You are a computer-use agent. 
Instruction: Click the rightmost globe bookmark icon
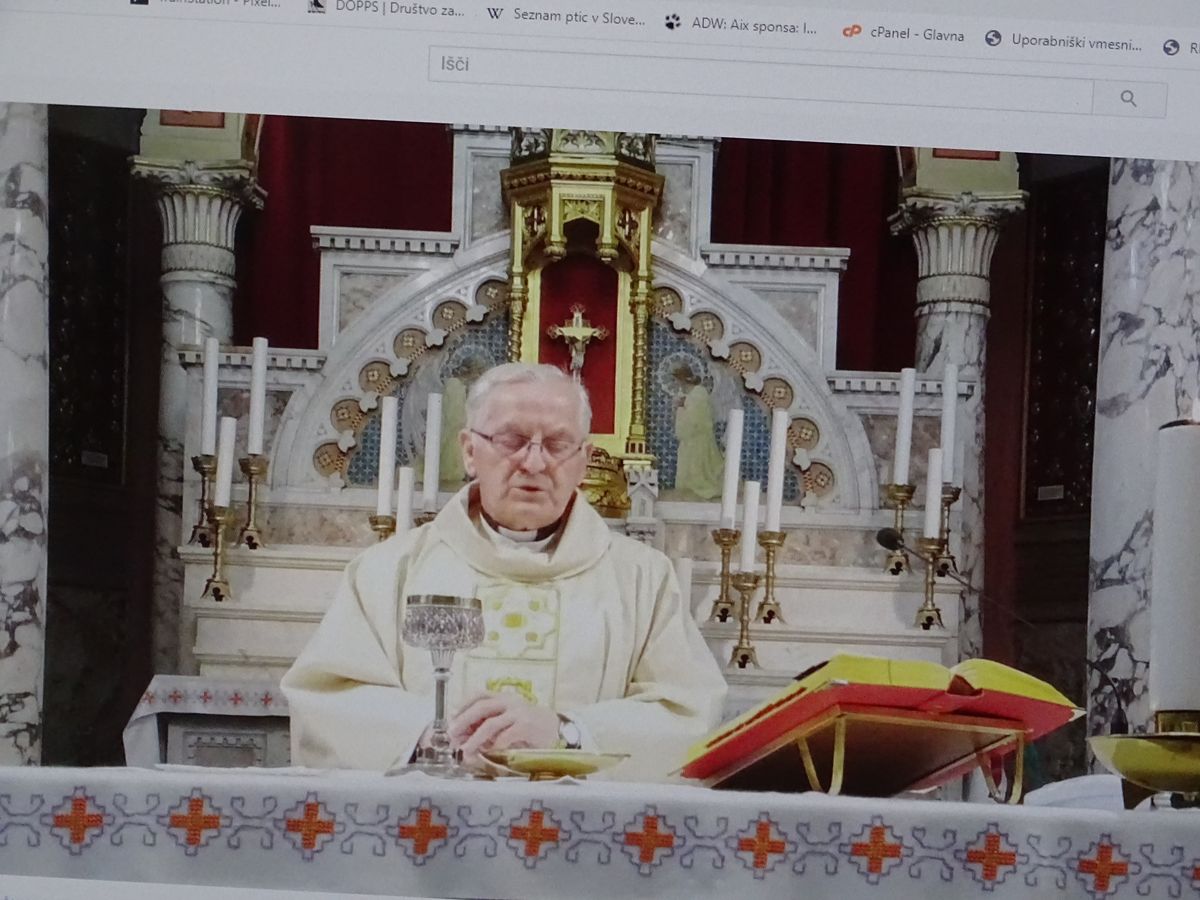[1171, 47]
